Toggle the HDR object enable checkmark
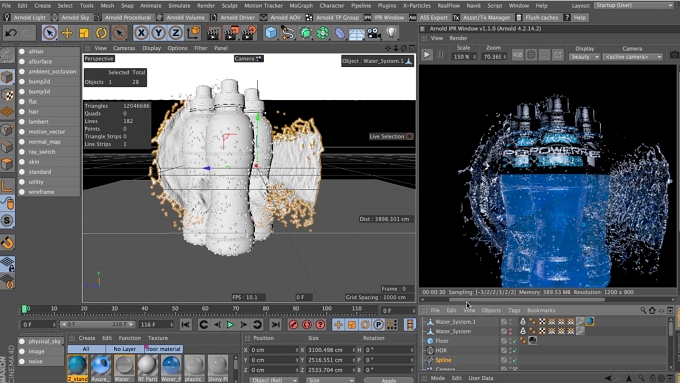The height and width of the screenshot is (383, 680). pos(515,350)
